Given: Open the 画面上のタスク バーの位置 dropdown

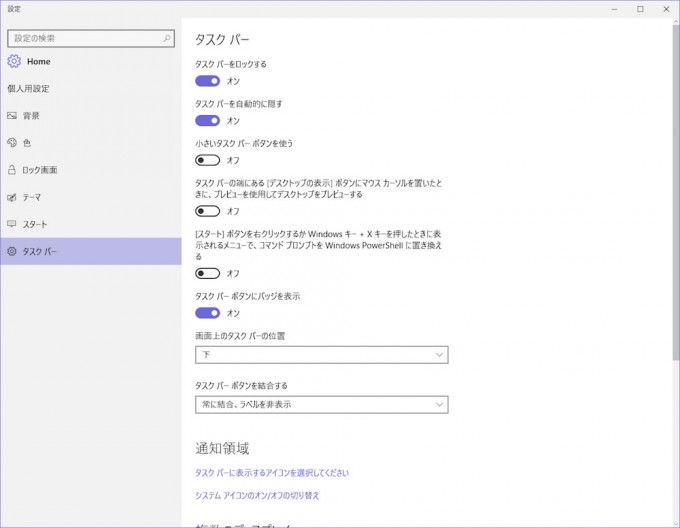Looking at the screenshot, I should 322,355.
